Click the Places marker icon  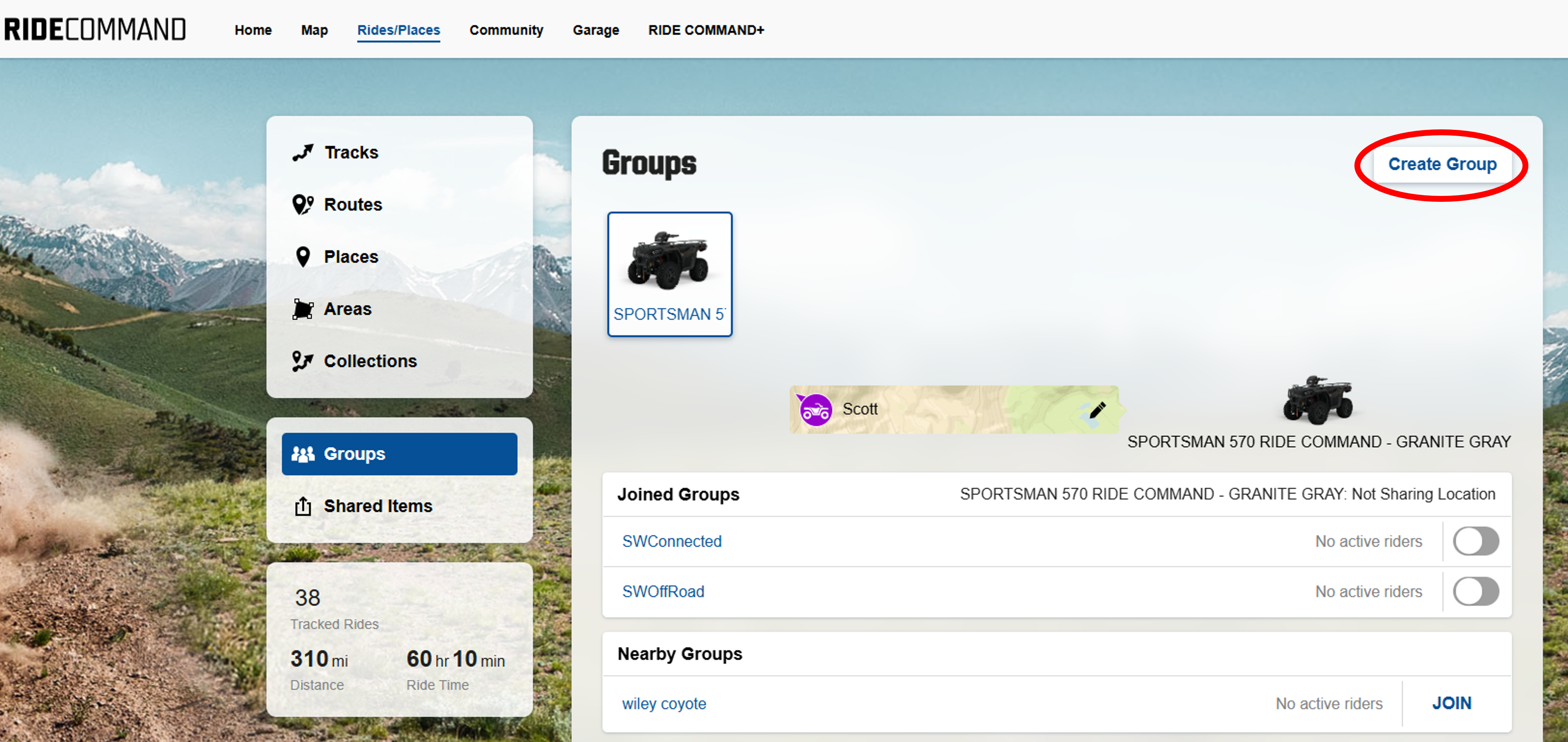pos(302,257)
